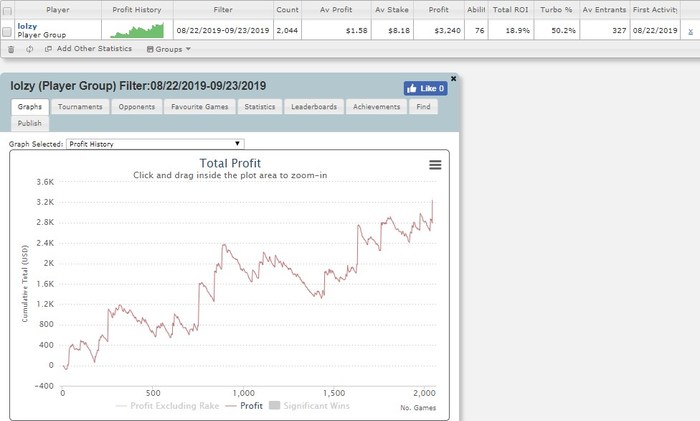Tick the checkbox in the table header

pyautogui.click(x=7, y=11)
